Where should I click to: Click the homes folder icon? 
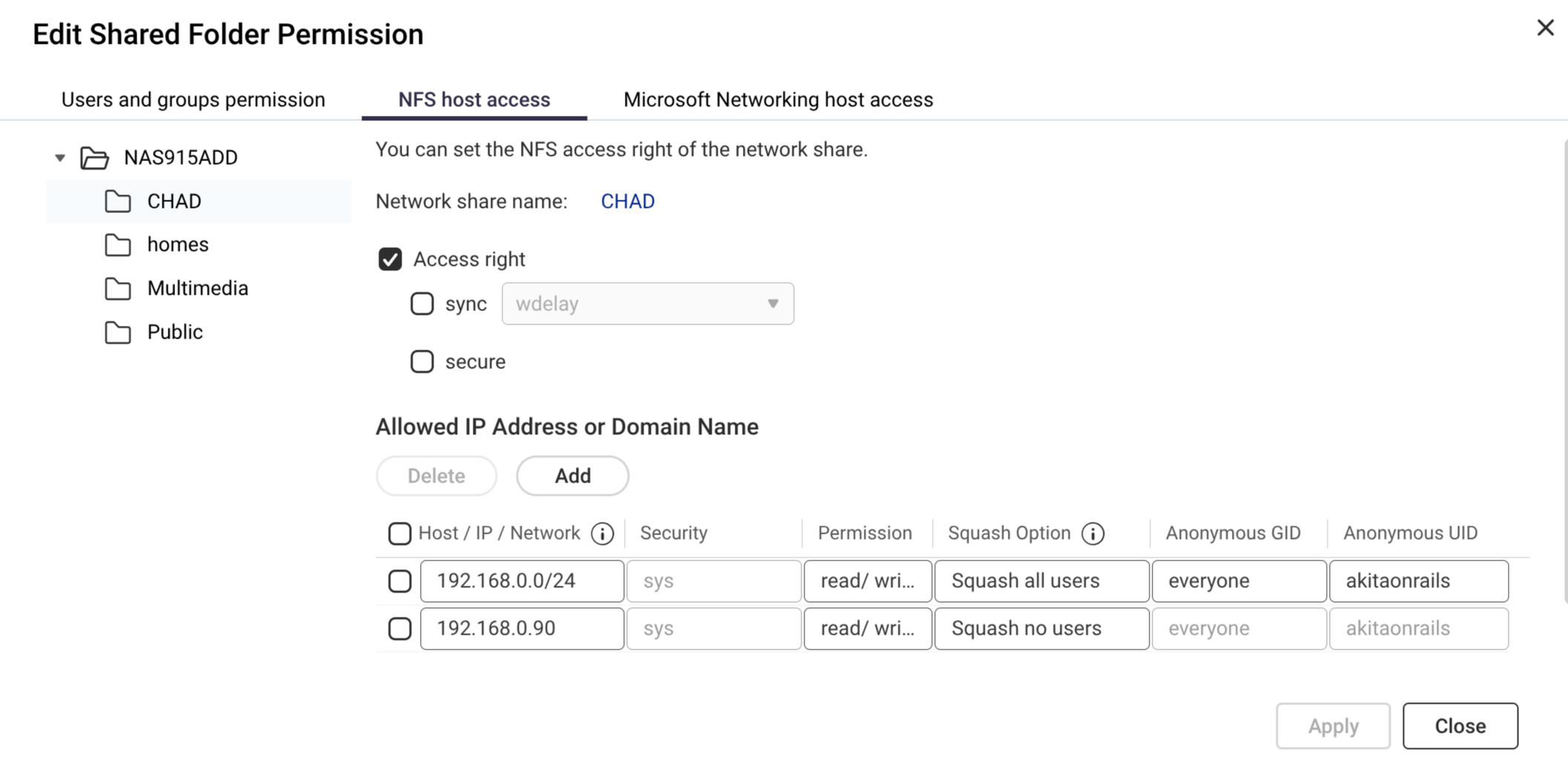[x=118, y=245]
